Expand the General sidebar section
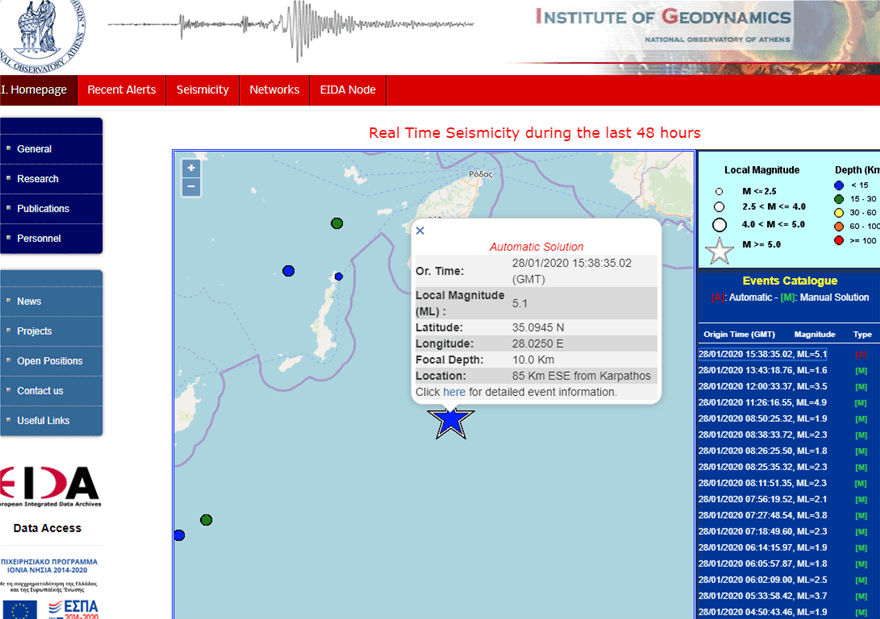 pos(51,149)
